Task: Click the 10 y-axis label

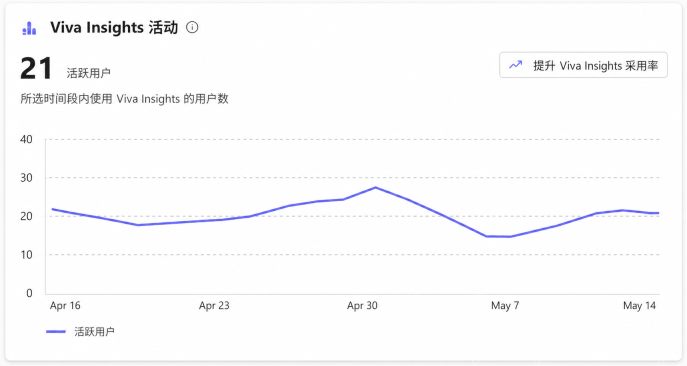Action: pos(26,255)
